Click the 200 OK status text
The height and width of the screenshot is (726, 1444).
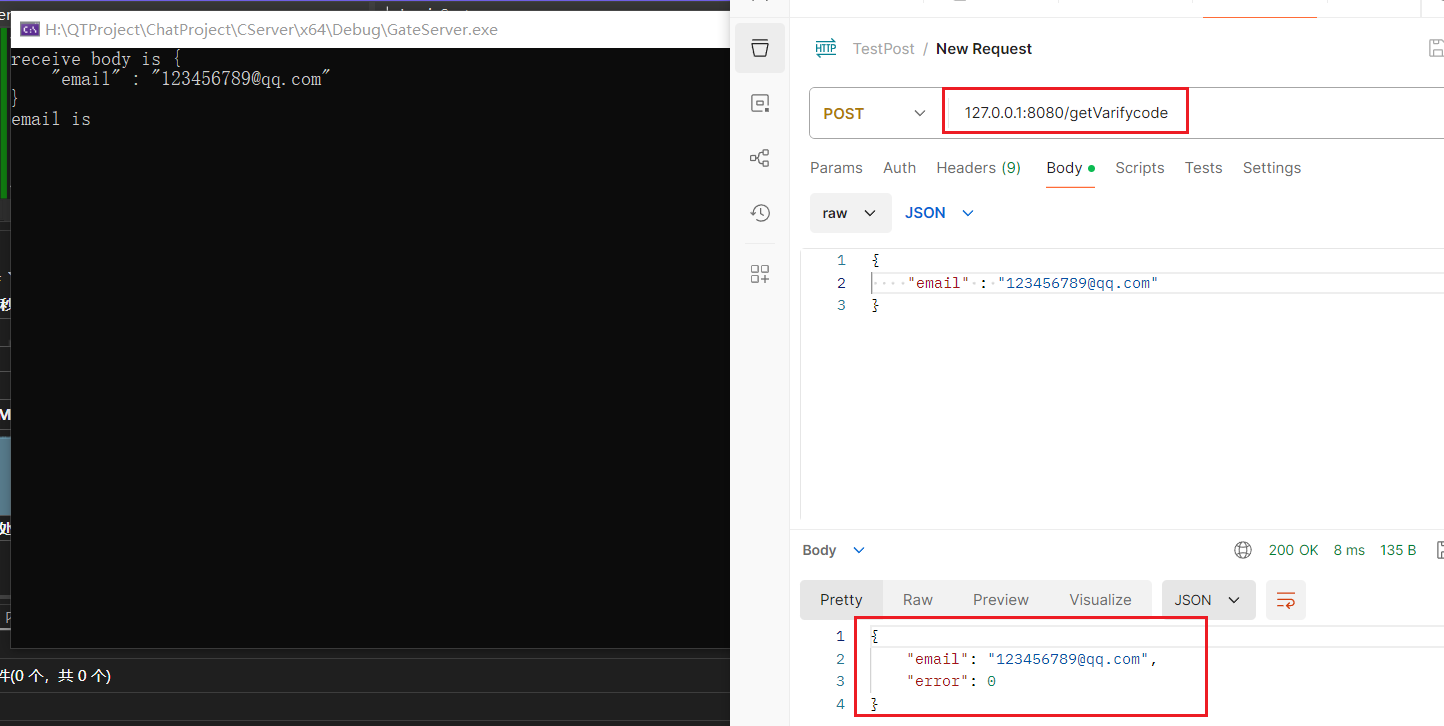click(x=1293, y=550)
